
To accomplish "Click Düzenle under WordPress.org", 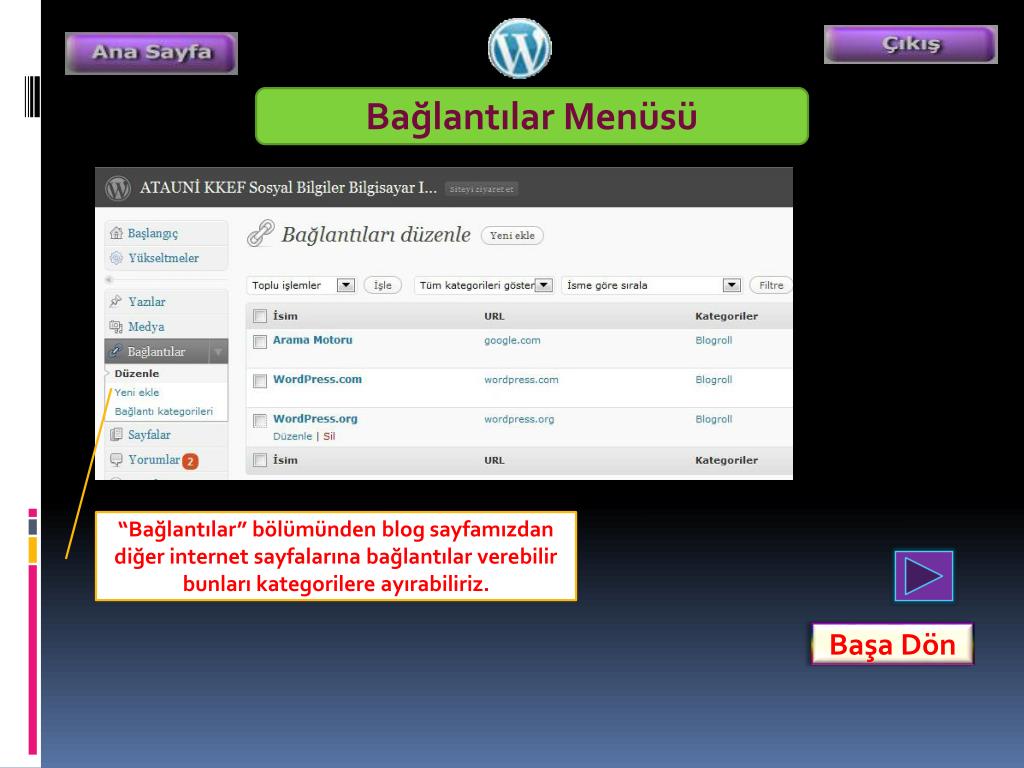I will point(293,436).
